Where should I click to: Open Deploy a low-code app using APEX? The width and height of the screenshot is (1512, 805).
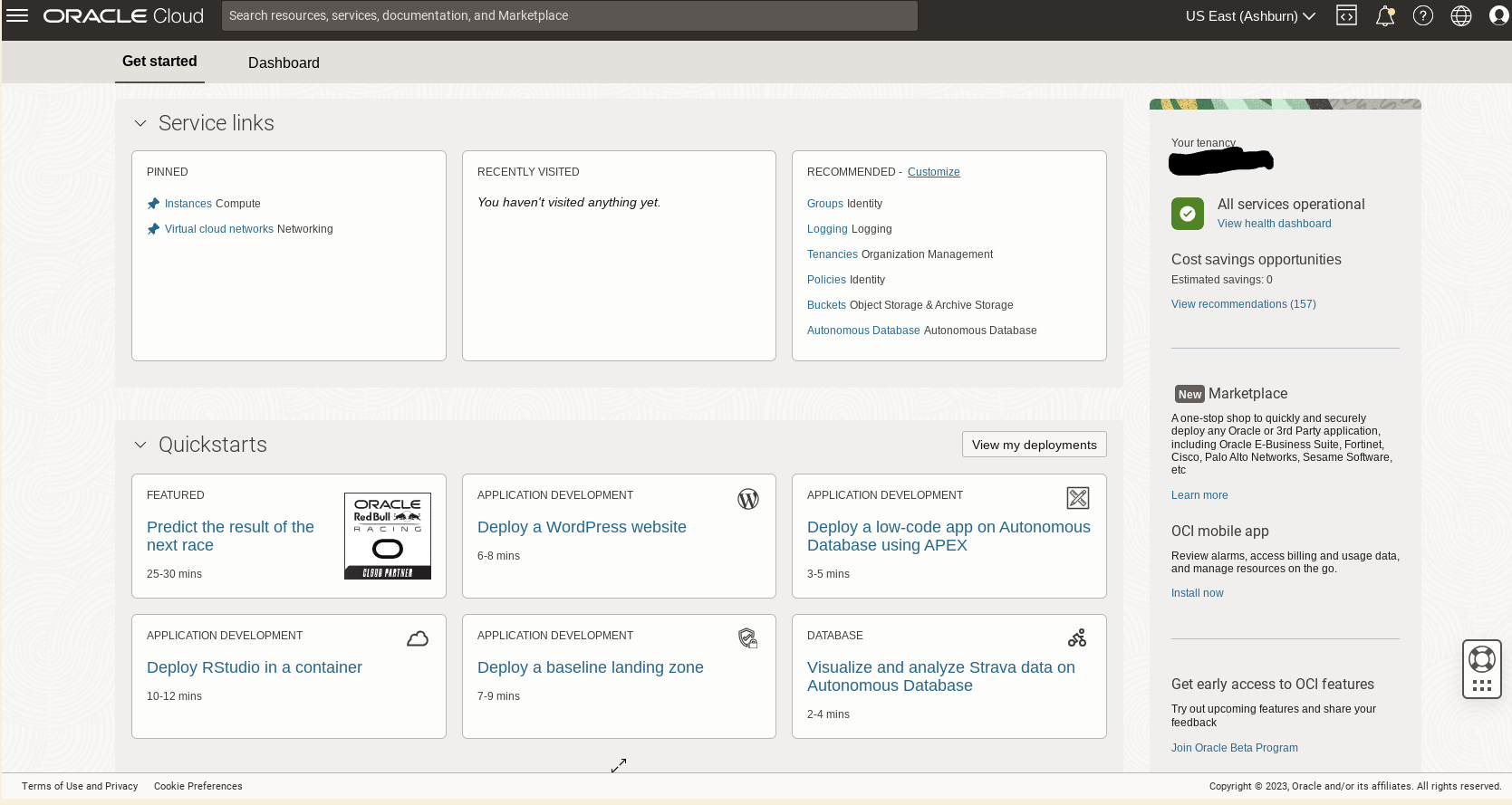click(x=949, y=536)
